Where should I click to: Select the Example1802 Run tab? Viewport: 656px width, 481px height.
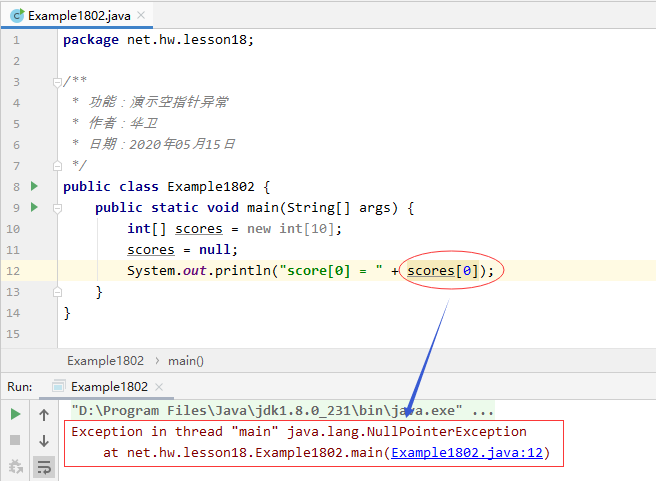(109, 386)
